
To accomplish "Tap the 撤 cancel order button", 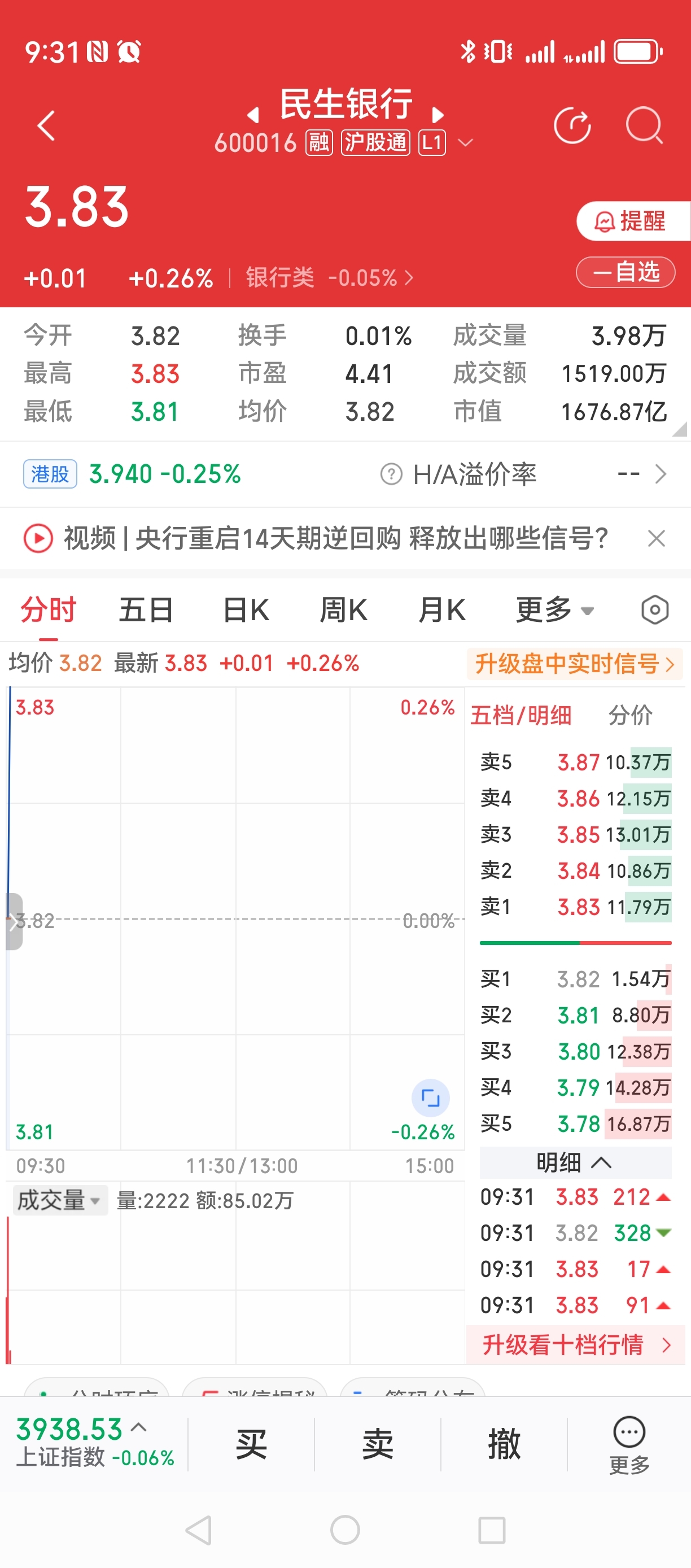I will click(x=504, y=1444).
